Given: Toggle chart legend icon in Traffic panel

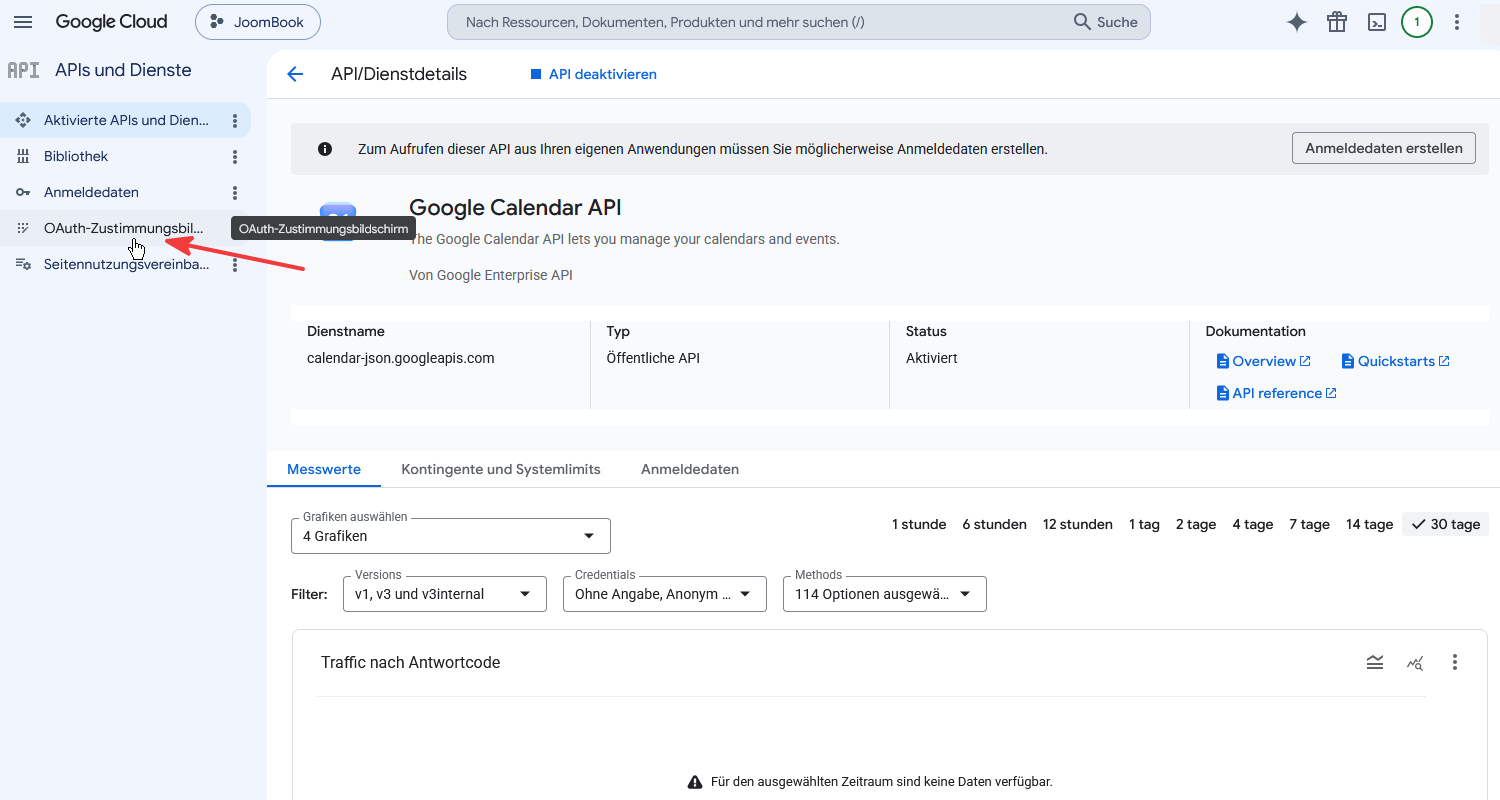Looking at the screenshot, I should (1375, 662).
